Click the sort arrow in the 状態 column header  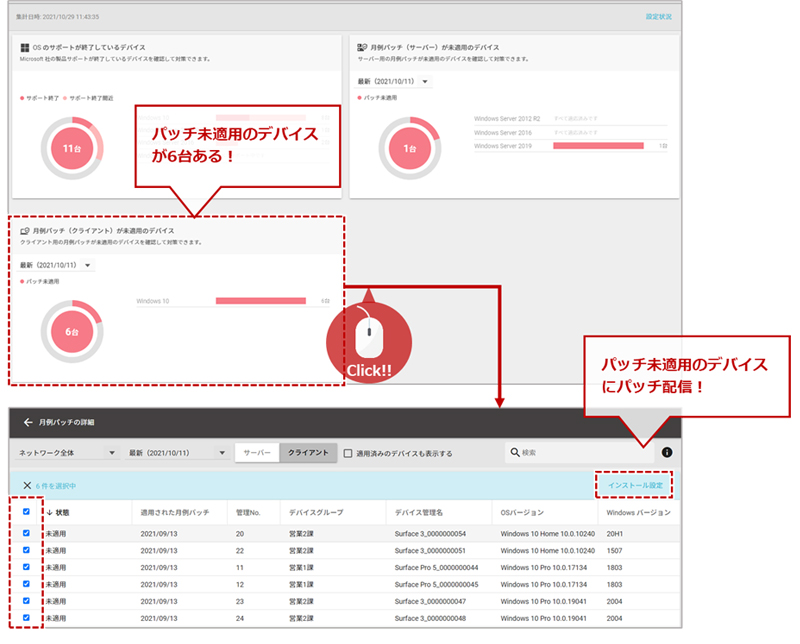click(x=49, y=512)
